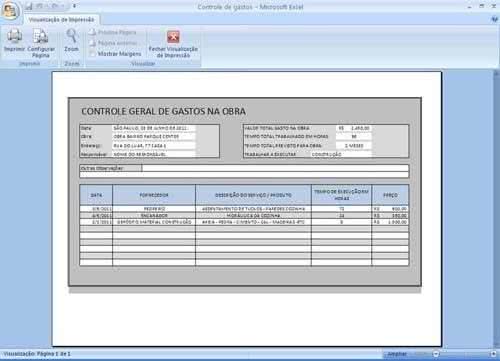Image resolution: width=500 pixels, height=361 pixels.
Task: Click the Excel help icon in the ribbon
Action: pyautogui.click(x=495, y=19)
